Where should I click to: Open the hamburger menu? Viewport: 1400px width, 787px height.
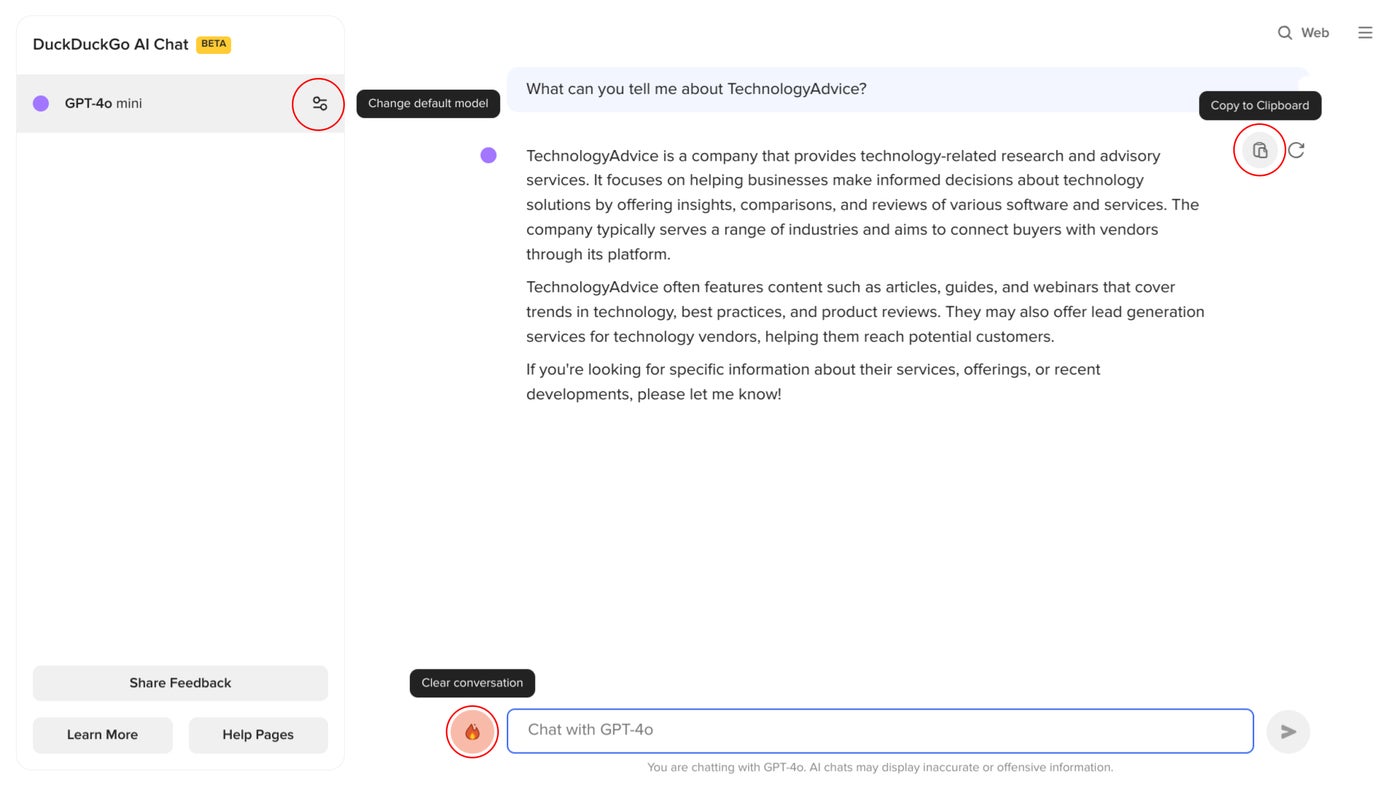click(1365, 33)
